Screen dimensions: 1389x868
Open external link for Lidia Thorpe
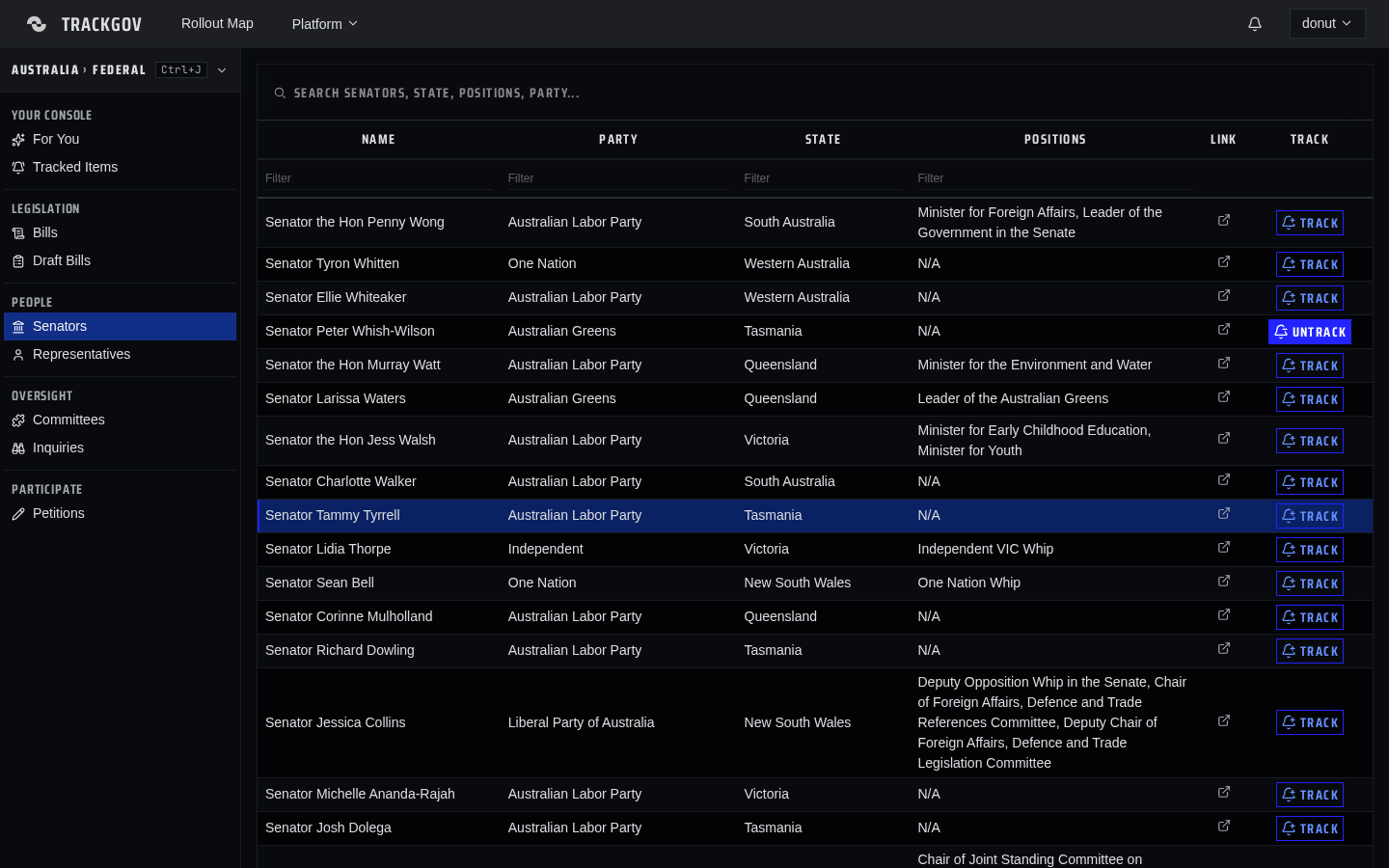(1224, 548)
